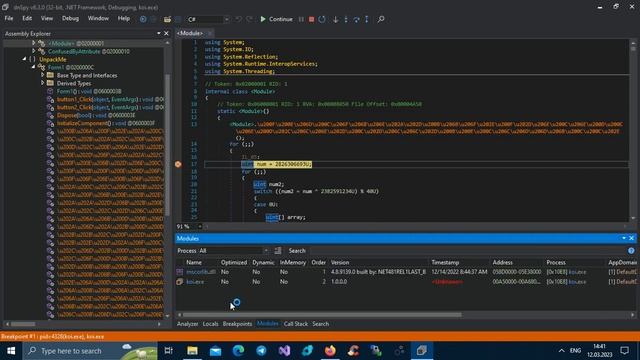This screenshot has height=360, width=640.
Task: Select the mscorlib.dll module row
Action: [x=406, y=272]
